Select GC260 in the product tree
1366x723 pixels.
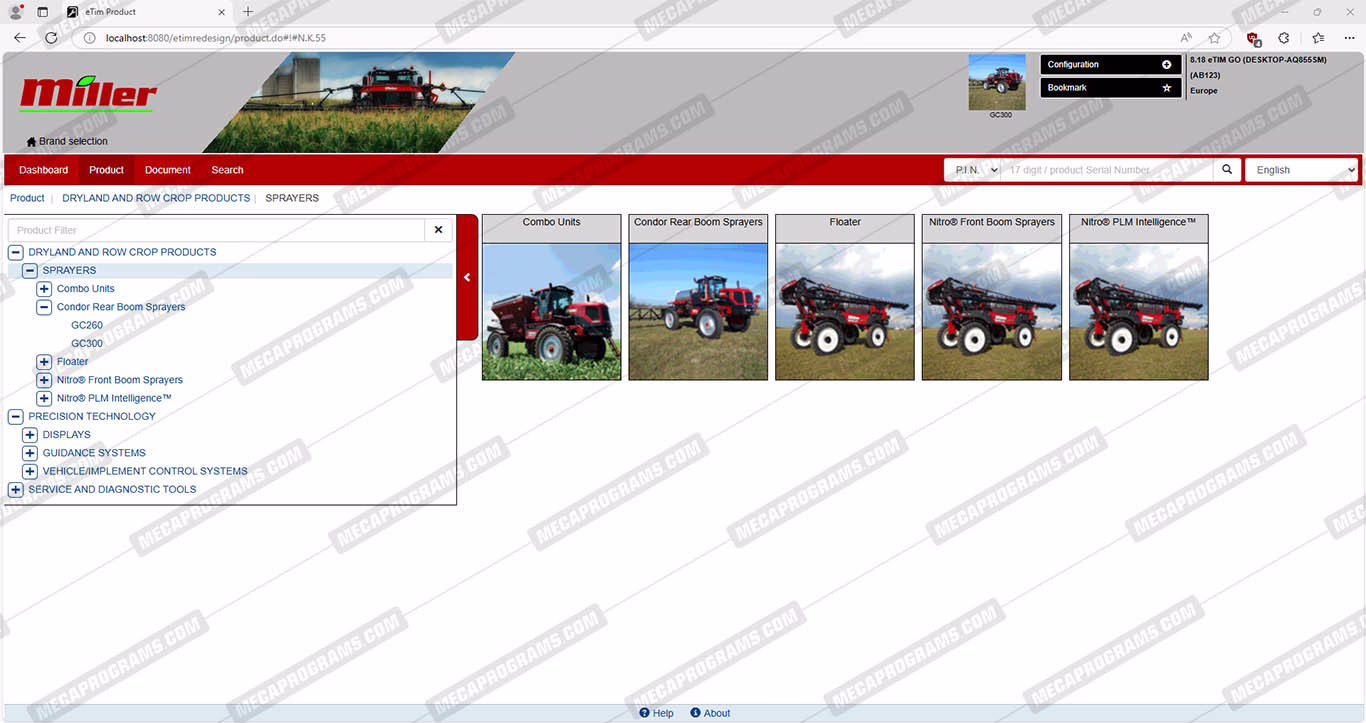point(87,325)
